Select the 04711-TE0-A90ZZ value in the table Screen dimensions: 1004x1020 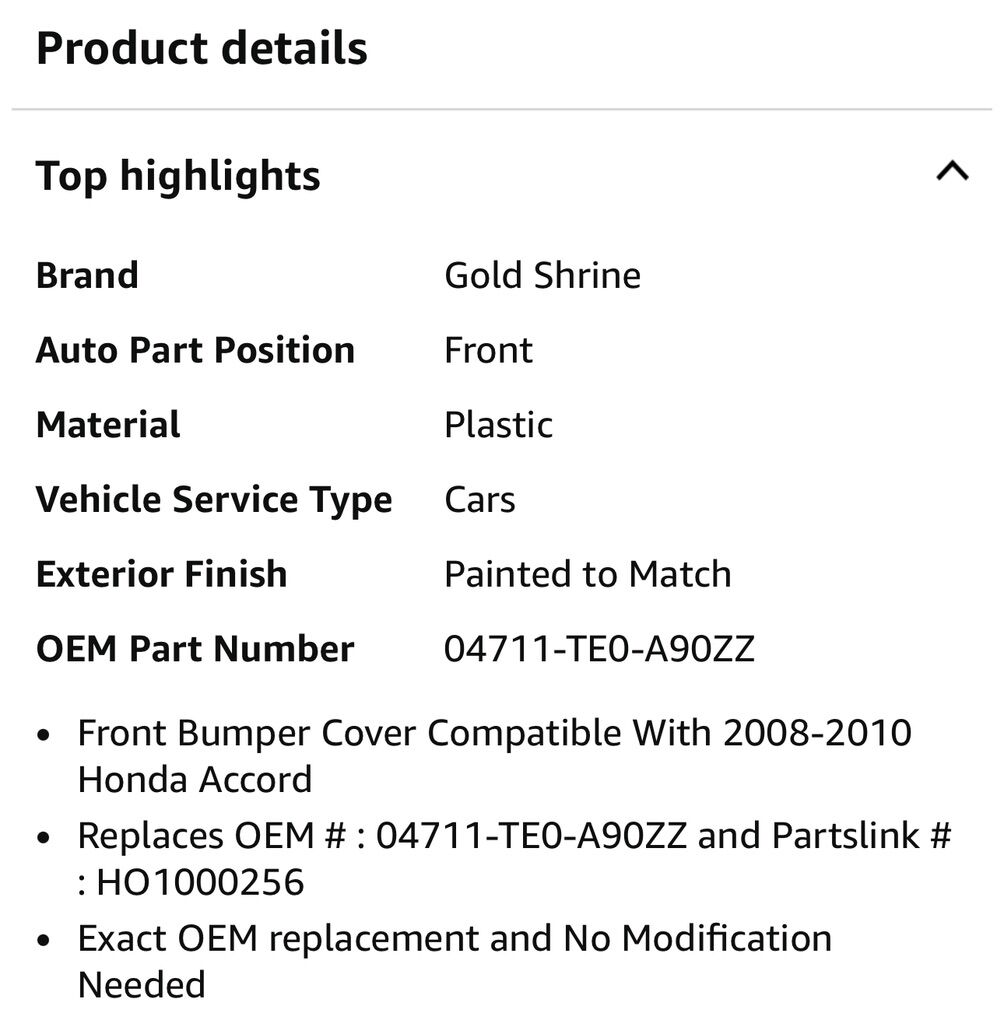coord(599,649)
